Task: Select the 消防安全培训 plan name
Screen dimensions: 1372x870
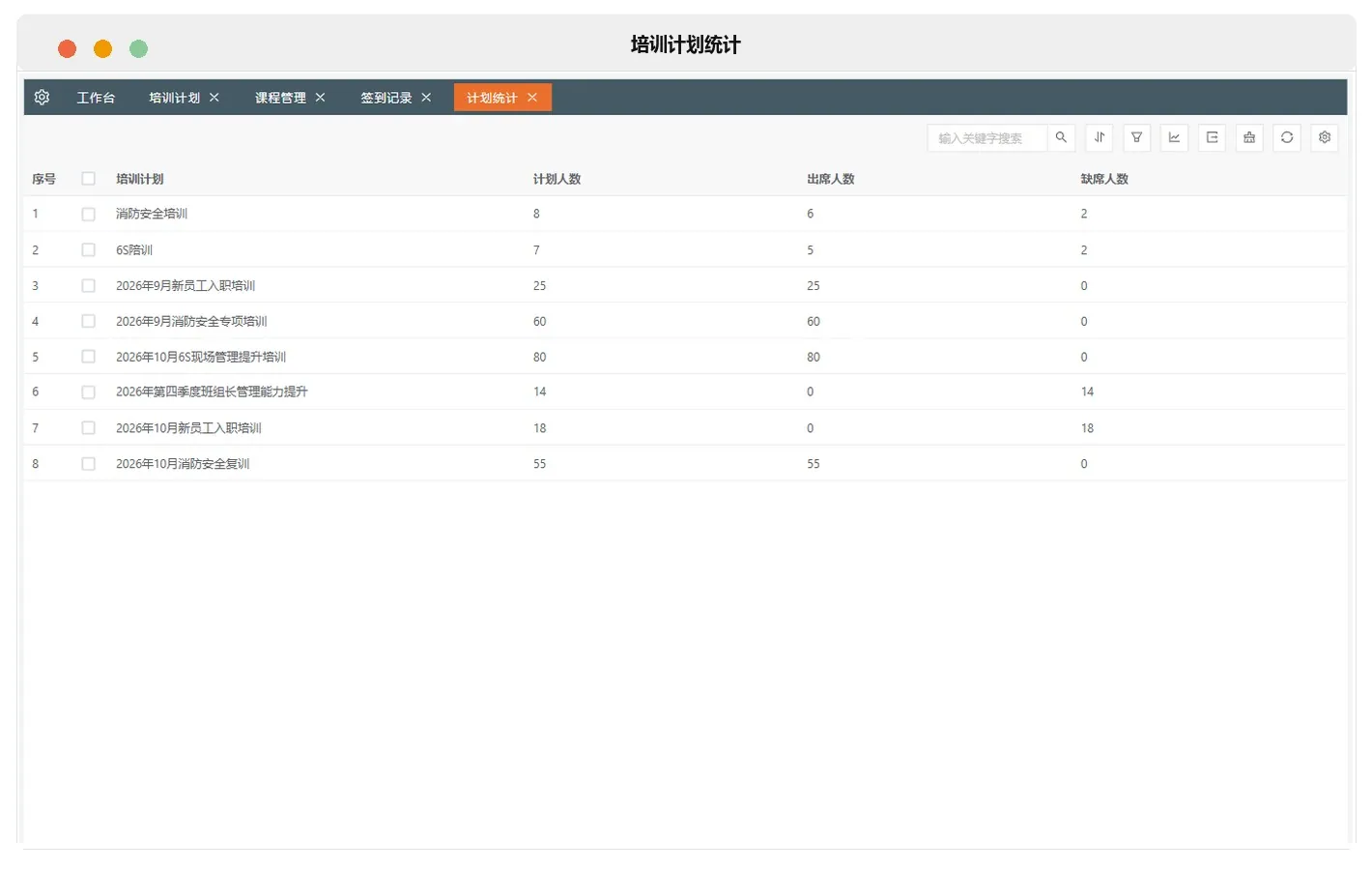Action: pyautogui.click(x=152, y=214)
